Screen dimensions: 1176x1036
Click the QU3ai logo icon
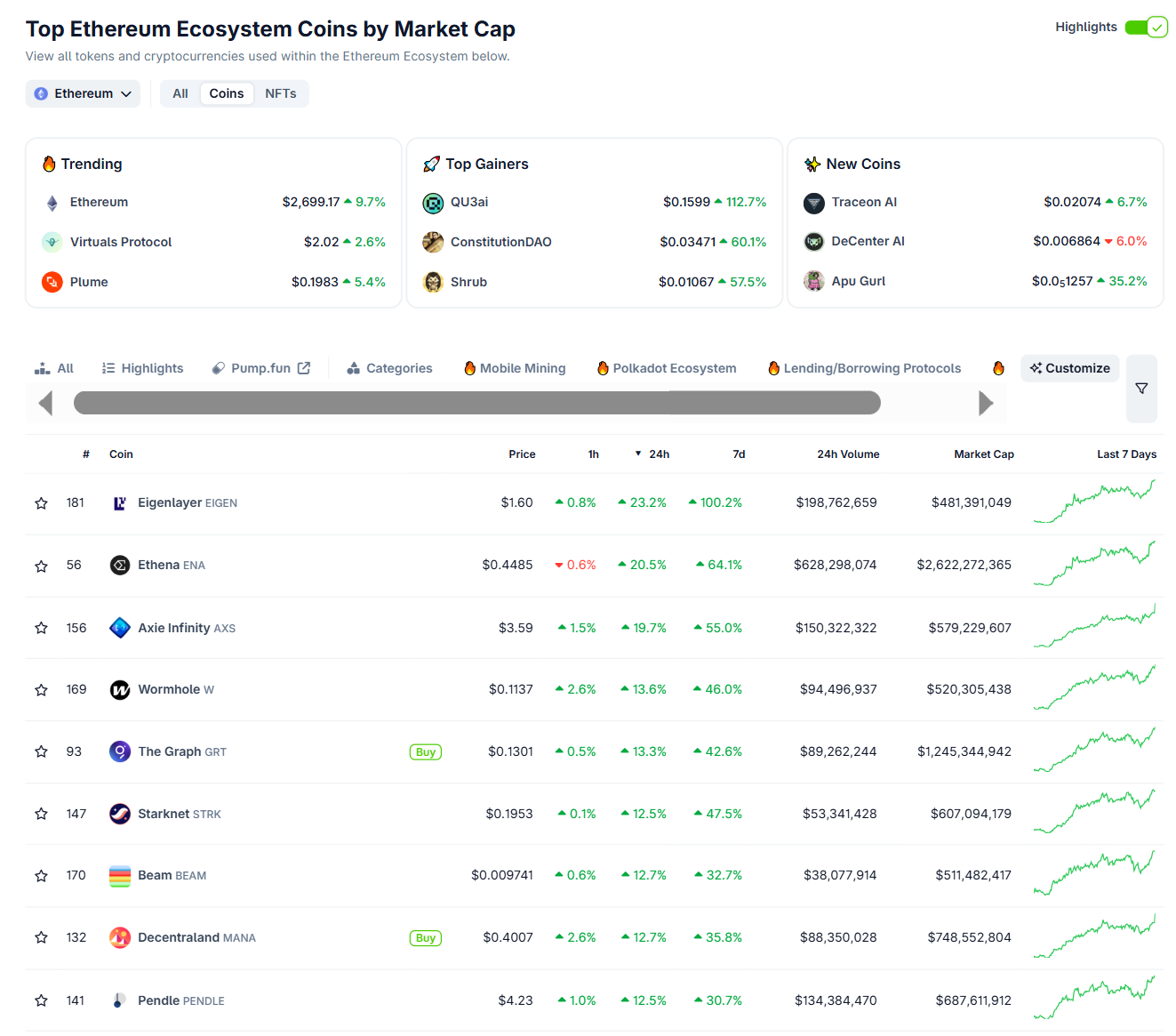pos(433,203)
